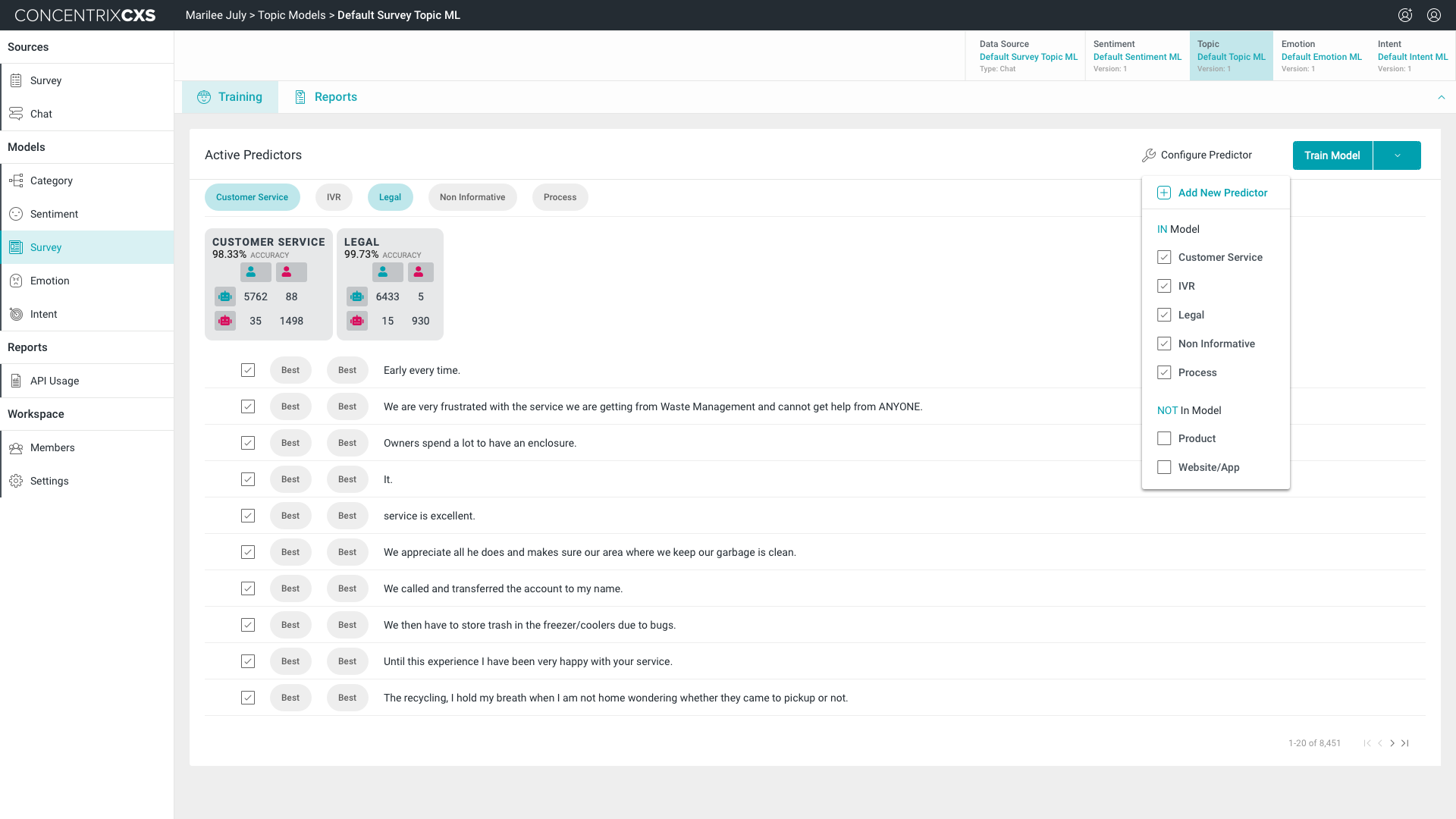Collapse the header panel with chevron
The height and width of the screenshot is (819, 1456).
pyautogui.click(x=1441, y=97)
